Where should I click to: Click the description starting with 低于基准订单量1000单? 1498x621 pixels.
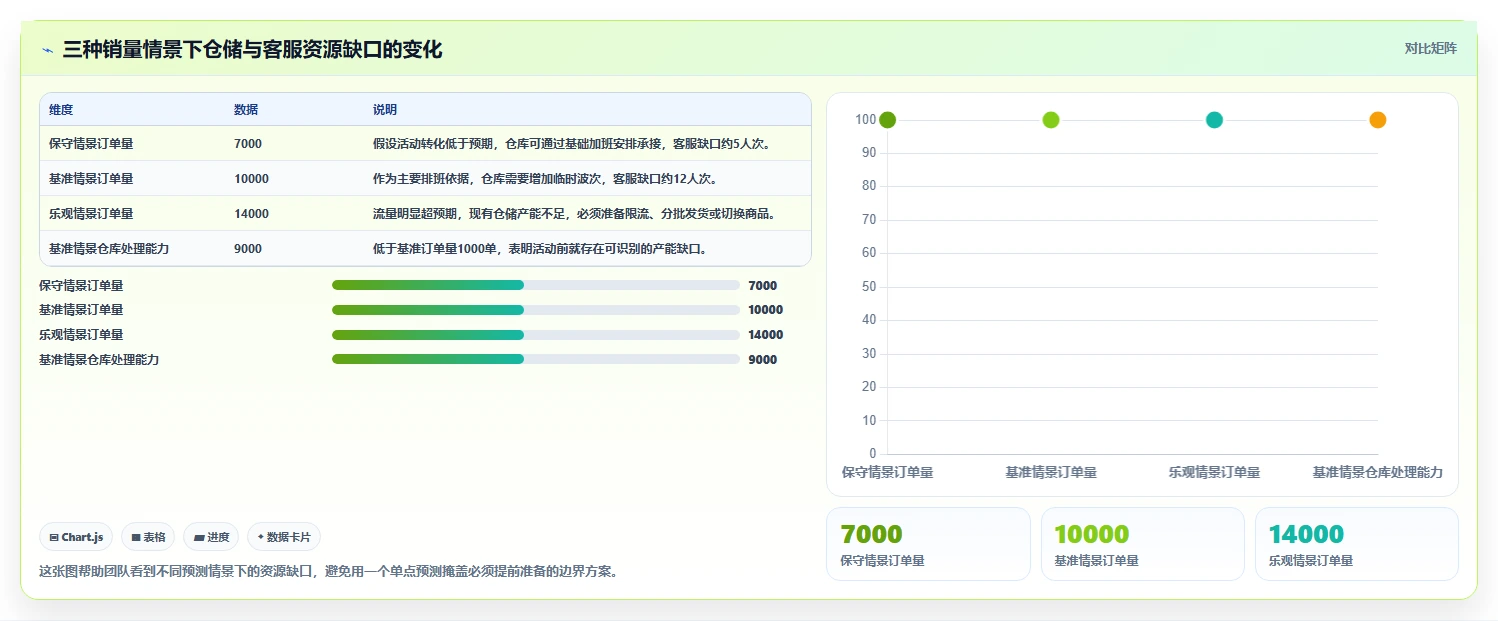pos(540,249)
